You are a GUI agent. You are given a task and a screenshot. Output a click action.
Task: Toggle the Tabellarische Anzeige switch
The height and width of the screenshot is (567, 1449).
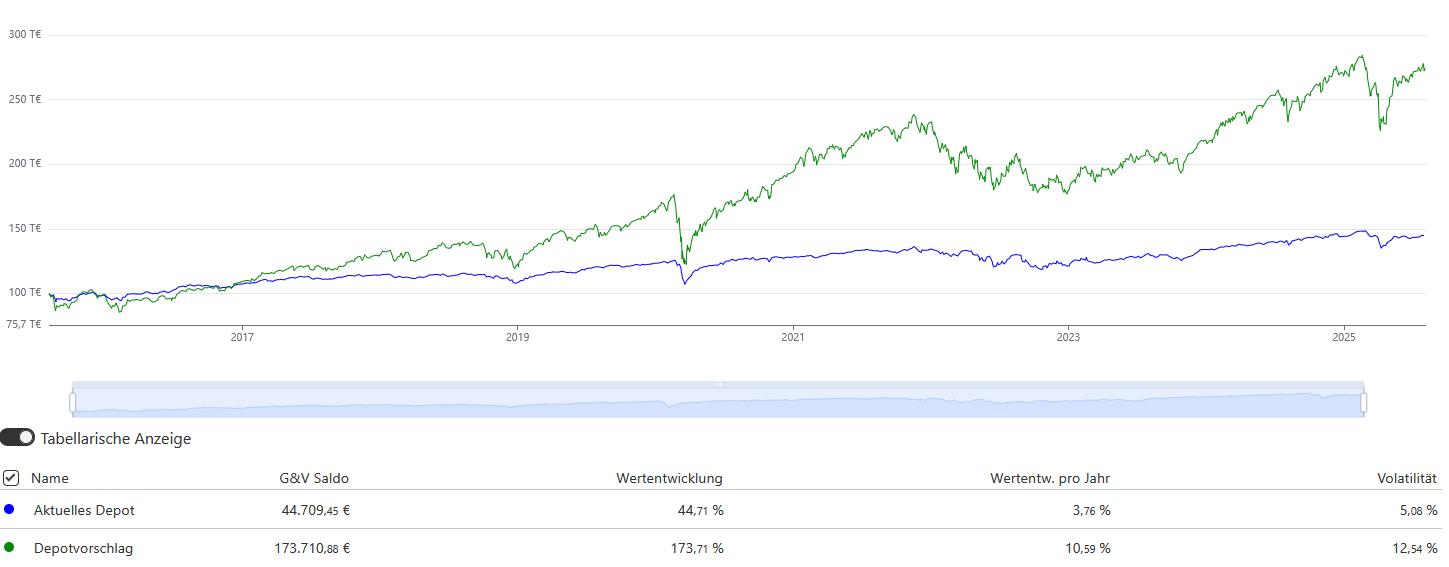tap(17, 438)
